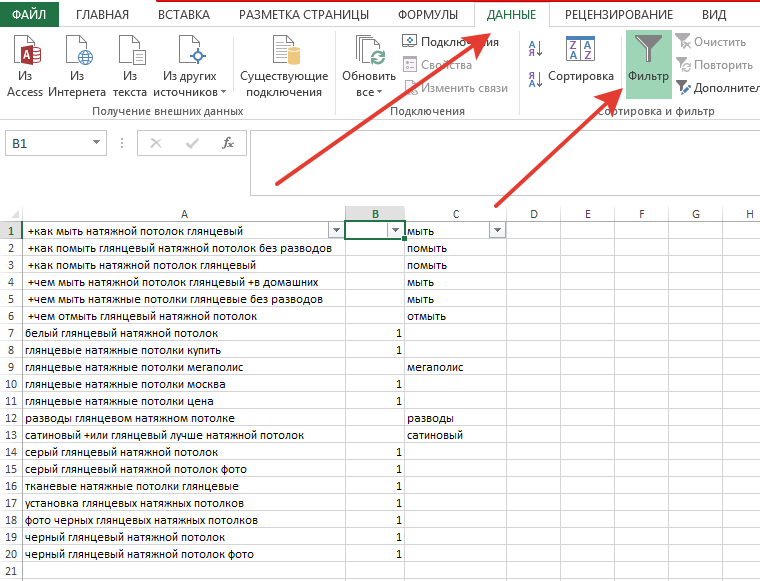
Task: Open the ФАЙЛ tab
Action: [29, 14]
